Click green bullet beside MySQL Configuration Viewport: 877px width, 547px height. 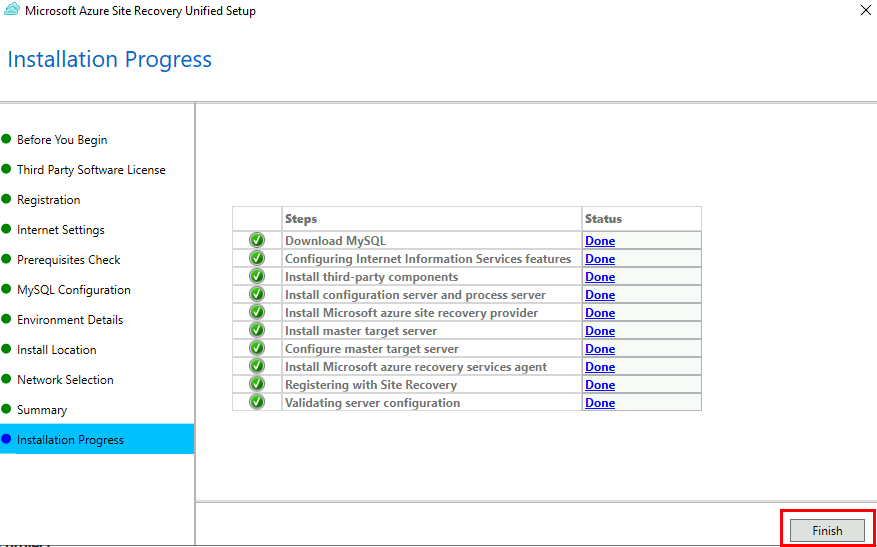tap(6, 289)
